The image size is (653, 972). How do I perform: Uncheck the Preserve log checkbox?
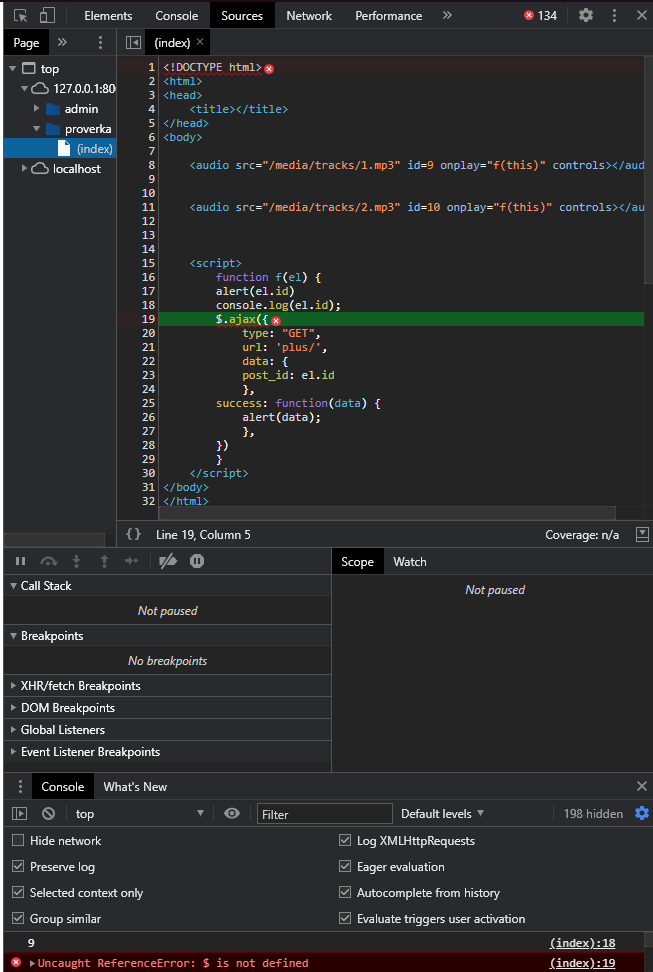(x=19, y=867)
